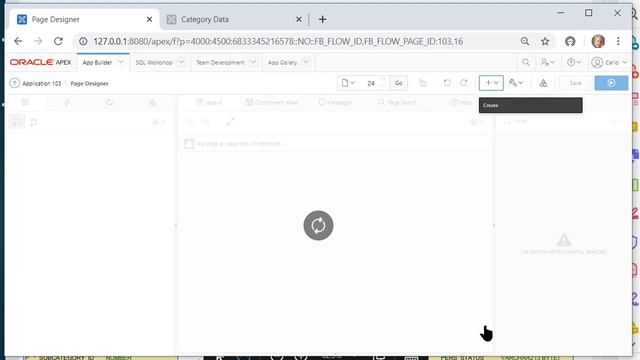Expand the SQL Workshop dropdown arrow
640x360 pixels.
pos(181,62)
